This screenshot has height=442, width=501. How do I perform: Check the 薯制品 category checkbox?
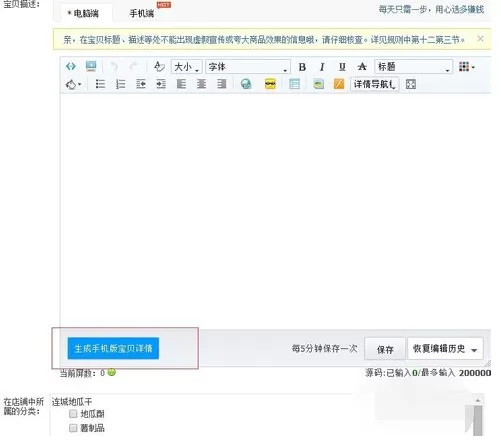73,428
